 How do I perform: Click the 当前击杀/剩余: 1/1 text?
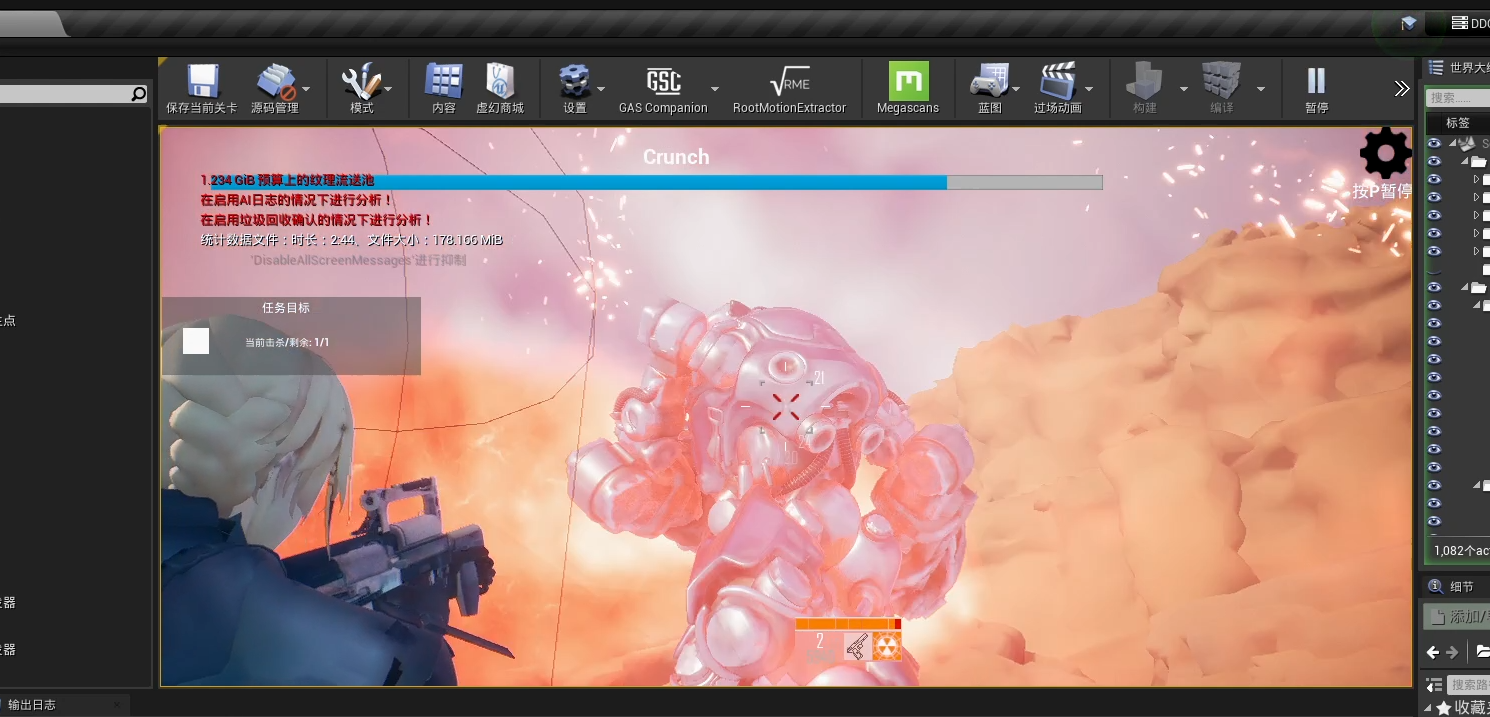287,342
